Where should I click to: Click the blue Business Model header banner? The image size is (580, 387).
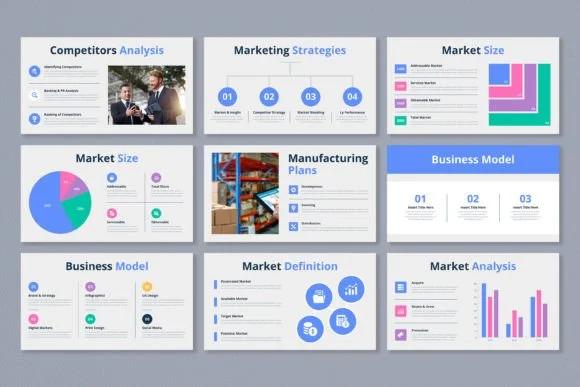click(473, 159)
